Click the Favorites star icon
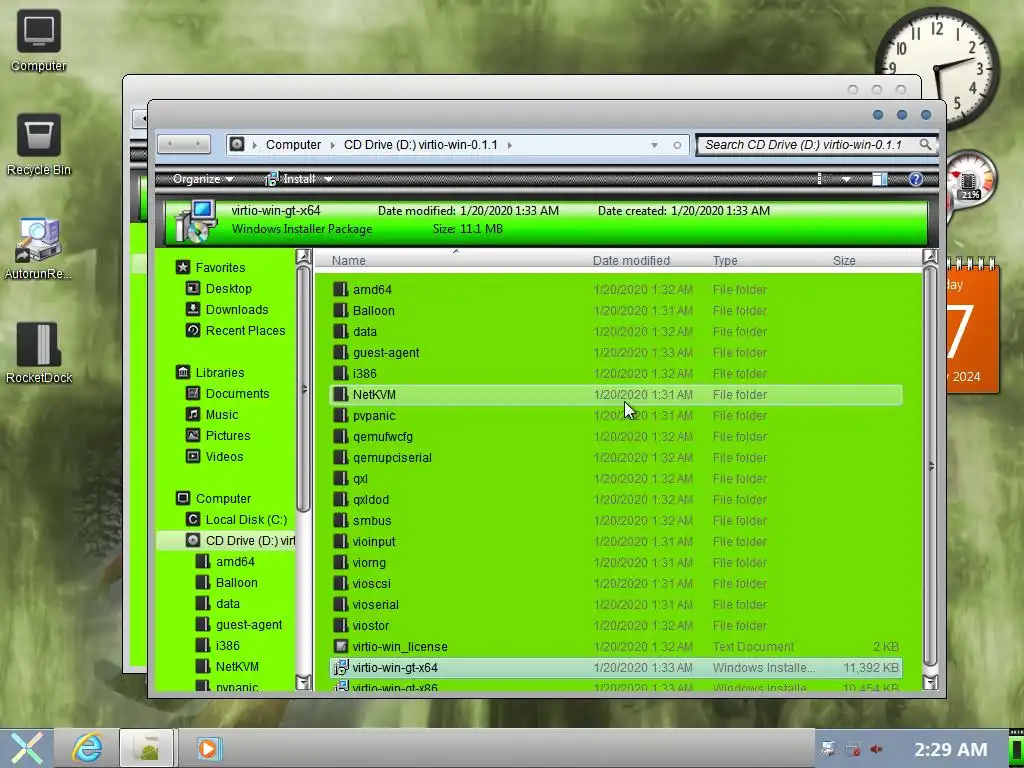 tap(183, 267)
